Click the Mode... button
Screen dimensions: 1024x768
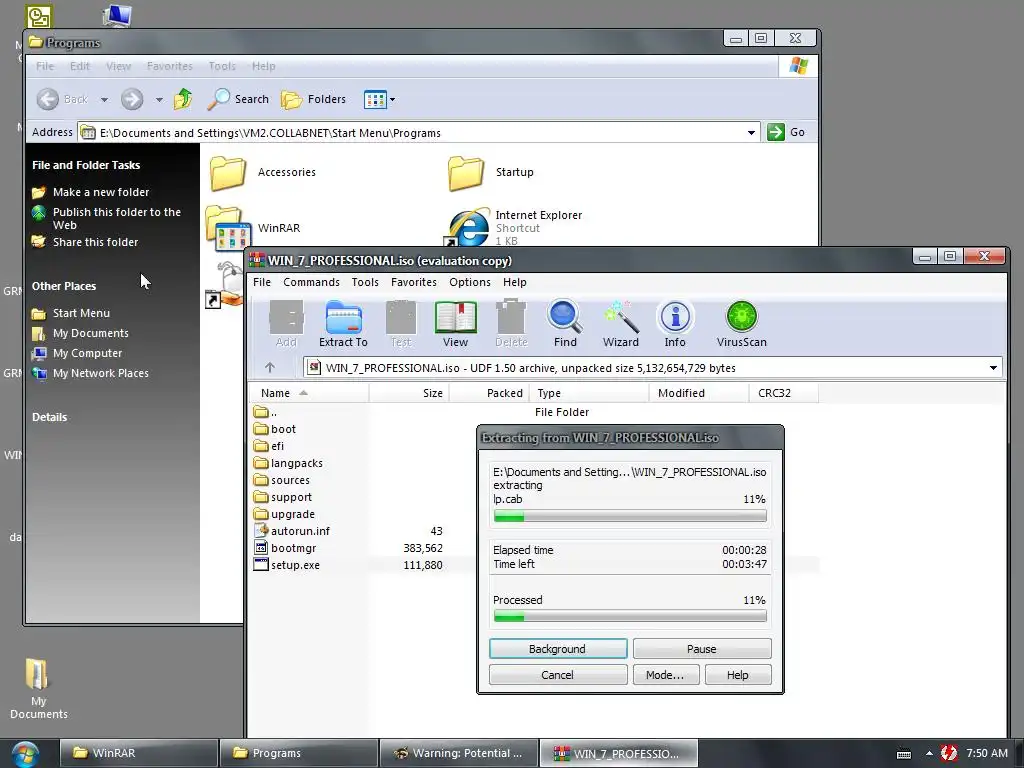(665, 675)
